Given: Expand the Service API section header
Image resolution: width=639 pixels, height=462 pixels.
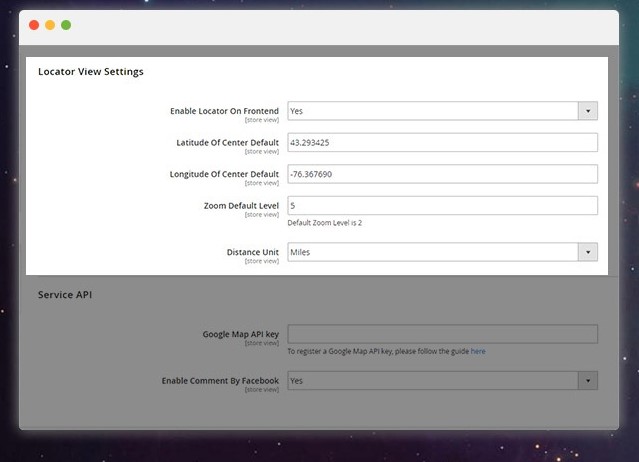Looking at the screenshot, I should (x=65, y=295).
